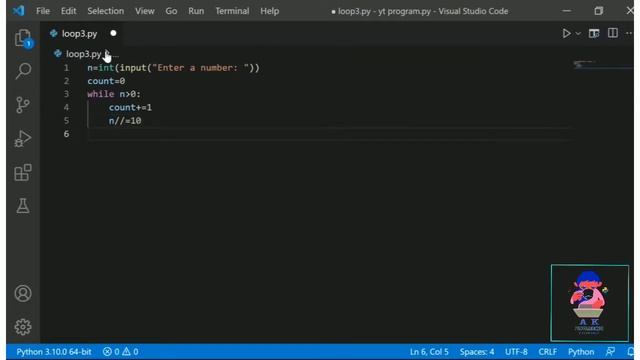
Task: Split the editor to the right
Action: pos(613,33)
